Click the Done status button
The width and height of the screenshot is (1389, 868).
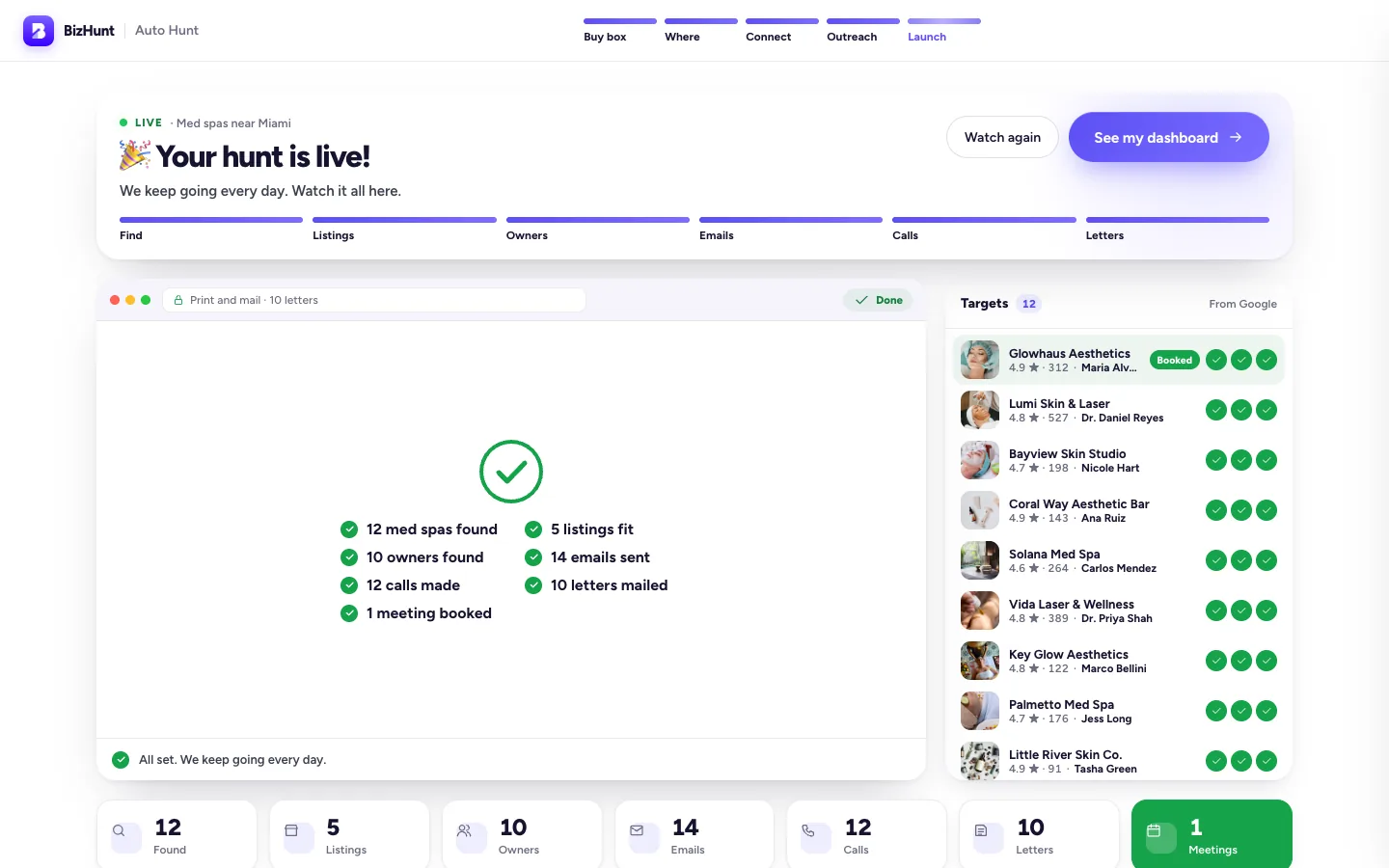[x=879, y=300]
